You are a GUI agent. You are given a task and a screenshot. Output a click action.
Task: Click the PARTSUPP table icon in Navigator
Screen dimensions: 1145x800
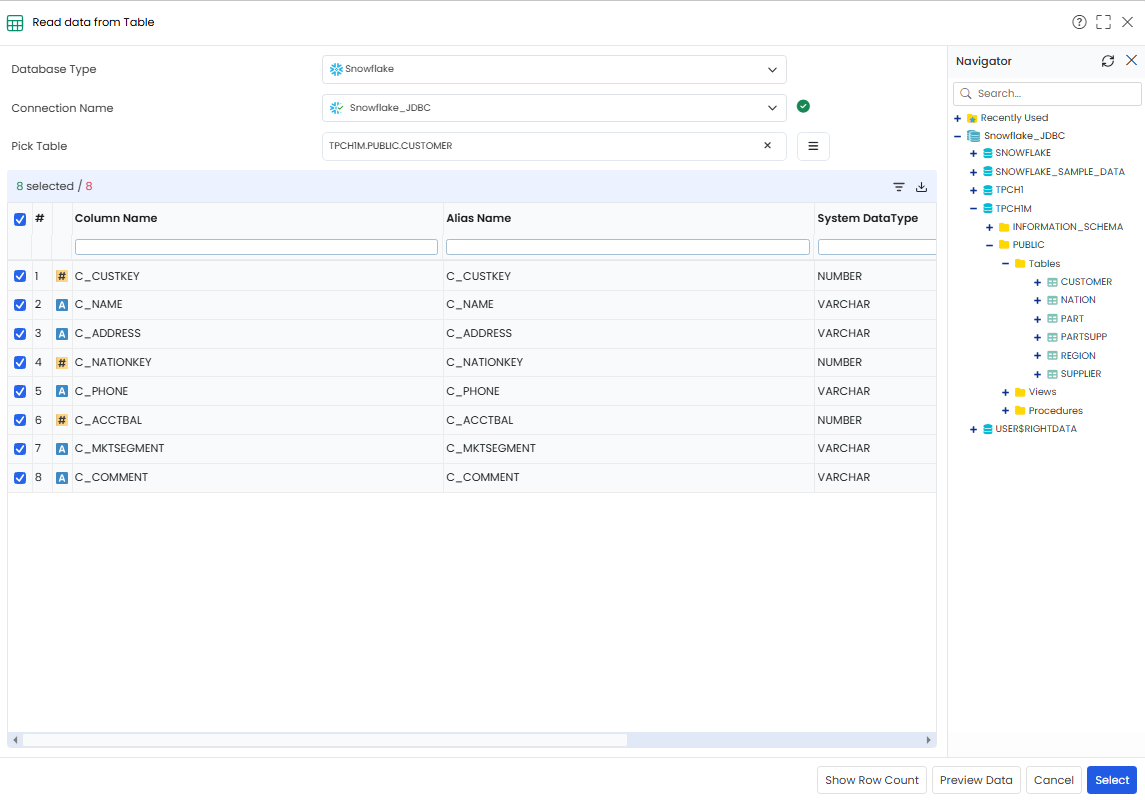click(x=1052, y=337)
